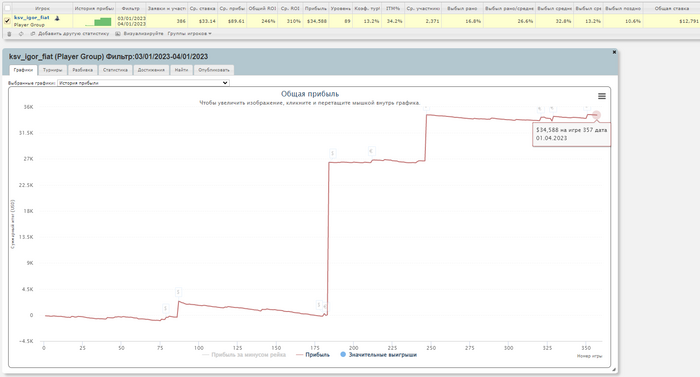Click the graph panel resize grip icon

point(614,369)
